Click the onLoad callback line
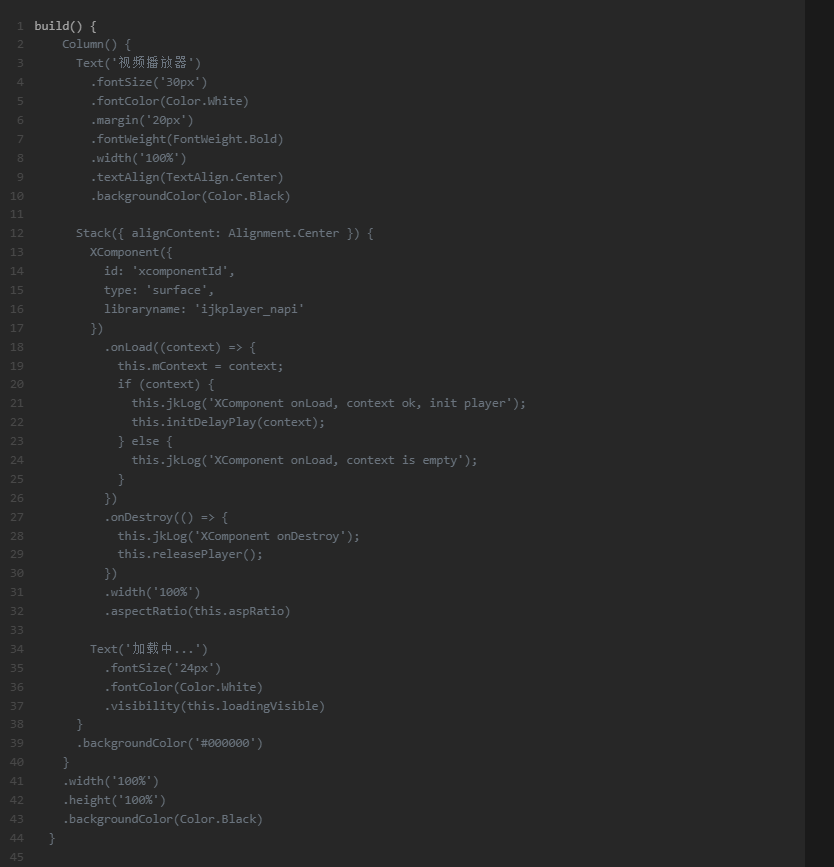 coord(180,347)
